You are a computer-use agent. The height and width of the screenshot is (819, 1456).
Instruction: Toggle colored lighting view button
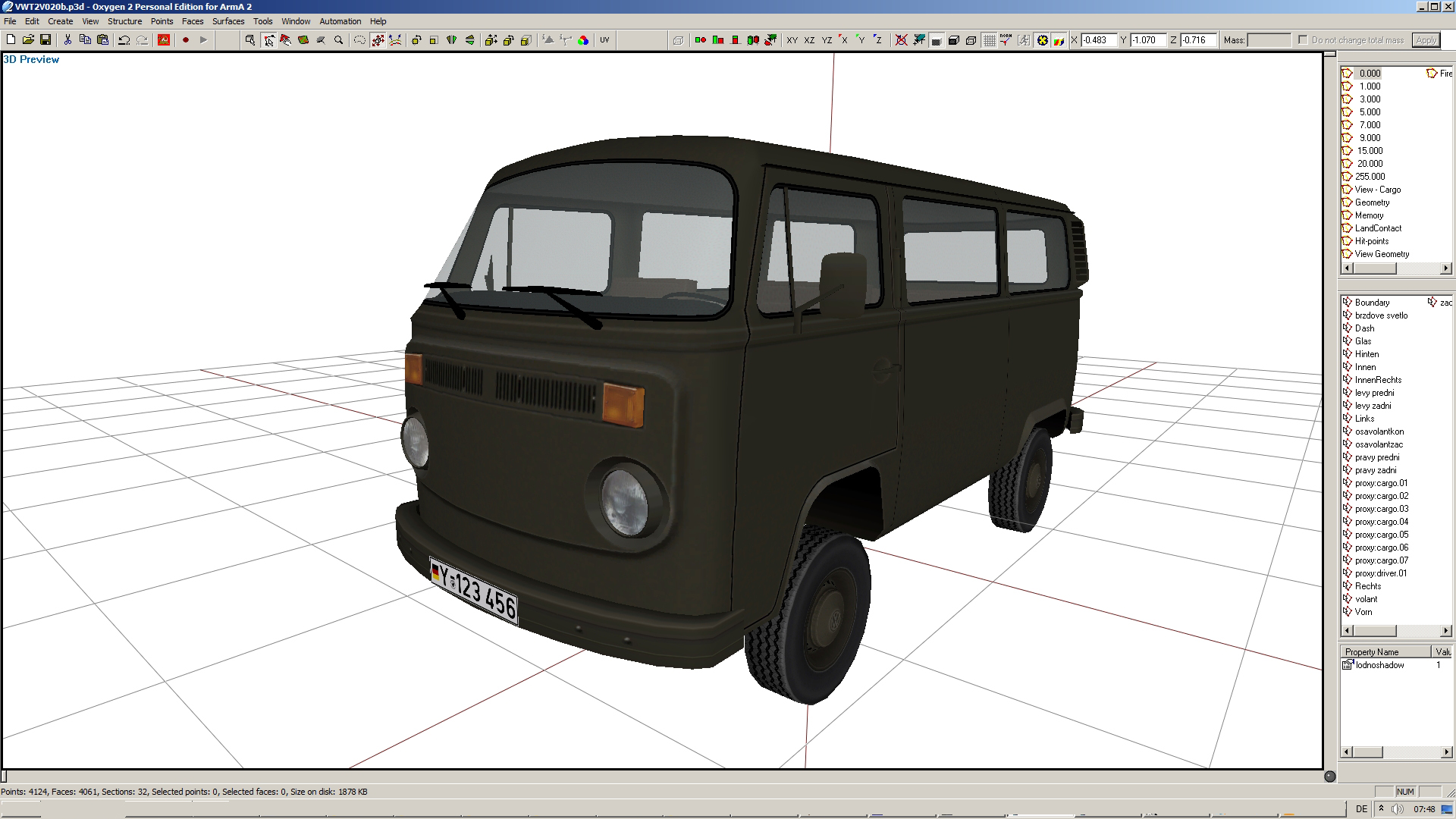[x=1059, y=40]
